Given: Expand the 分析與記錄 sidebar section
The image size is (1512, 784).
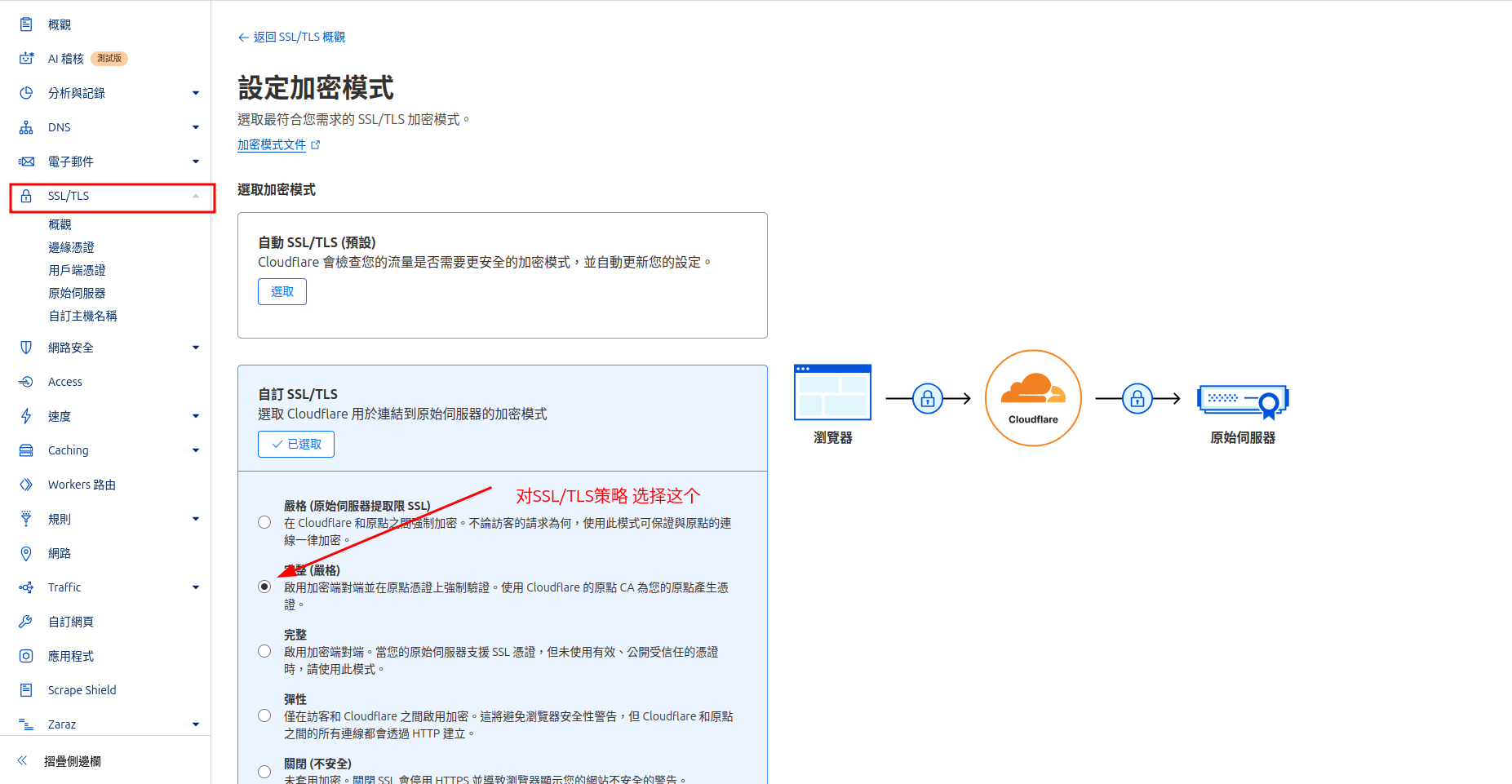Looking at the screenshot, I should pos(195,93).
